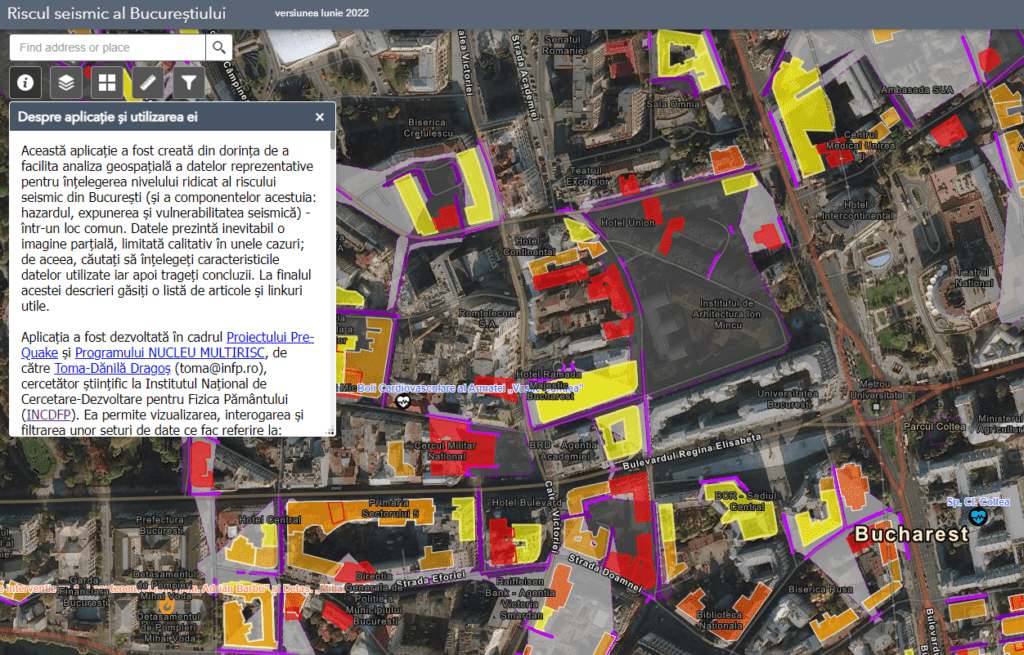Image resolution: width=1024 pixels, height=655 pixels.
Task: Open the funnel filter tool
Action: click(x=188, y=83)
